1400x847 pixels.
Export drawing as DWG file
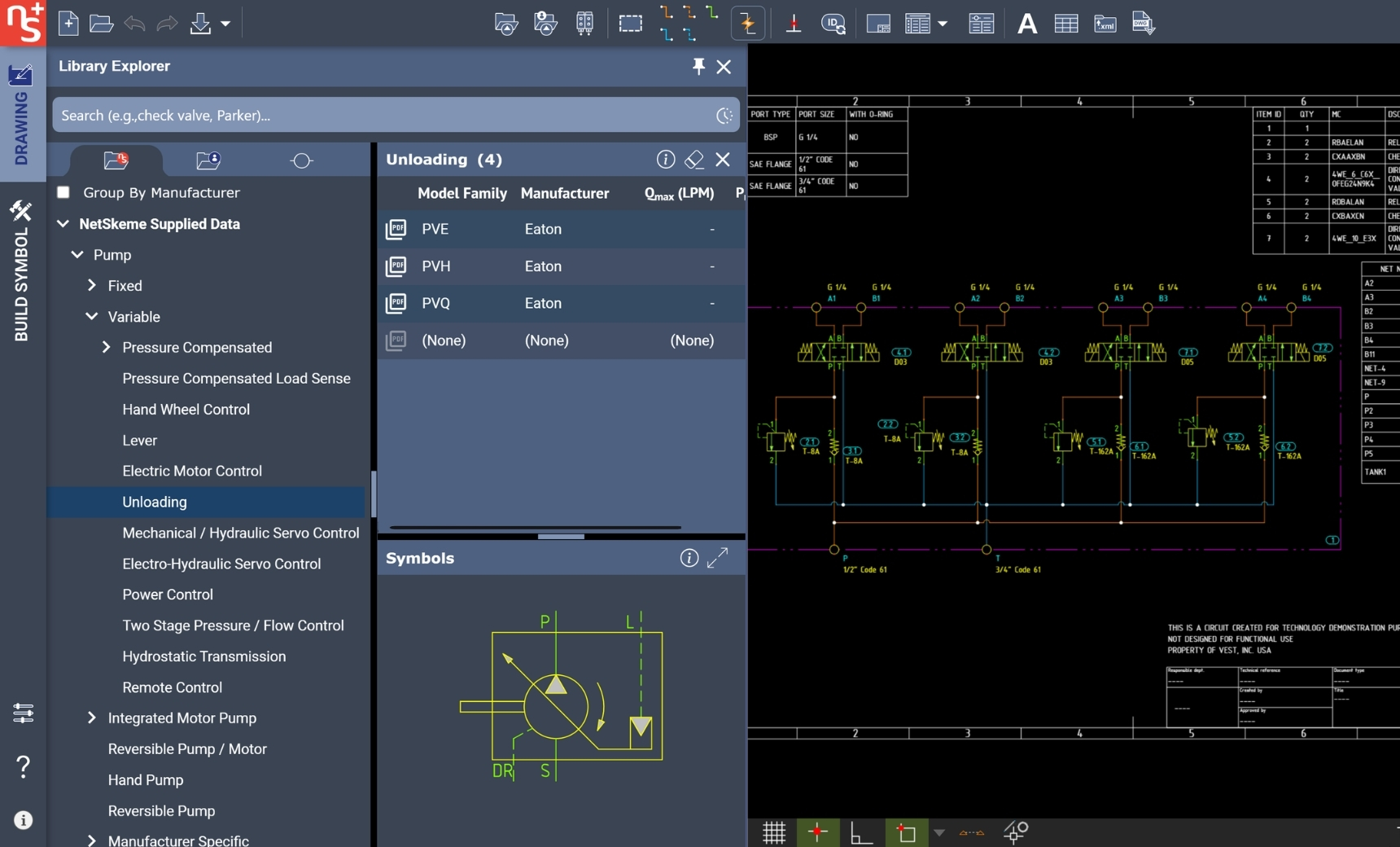(1143, 24)
